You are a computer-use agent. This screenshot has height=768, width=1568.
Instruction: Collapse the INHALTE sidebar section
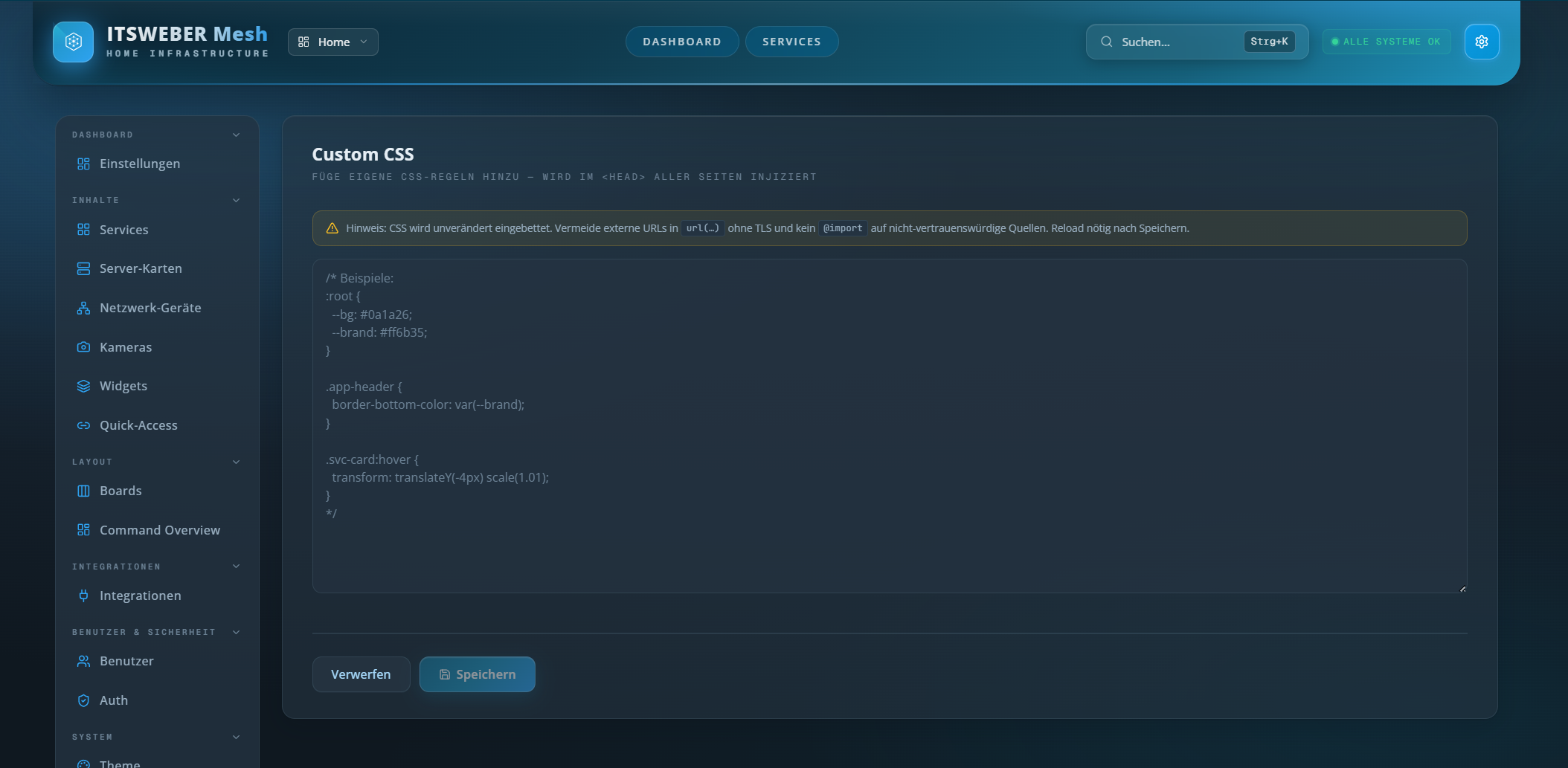[237, 200]
